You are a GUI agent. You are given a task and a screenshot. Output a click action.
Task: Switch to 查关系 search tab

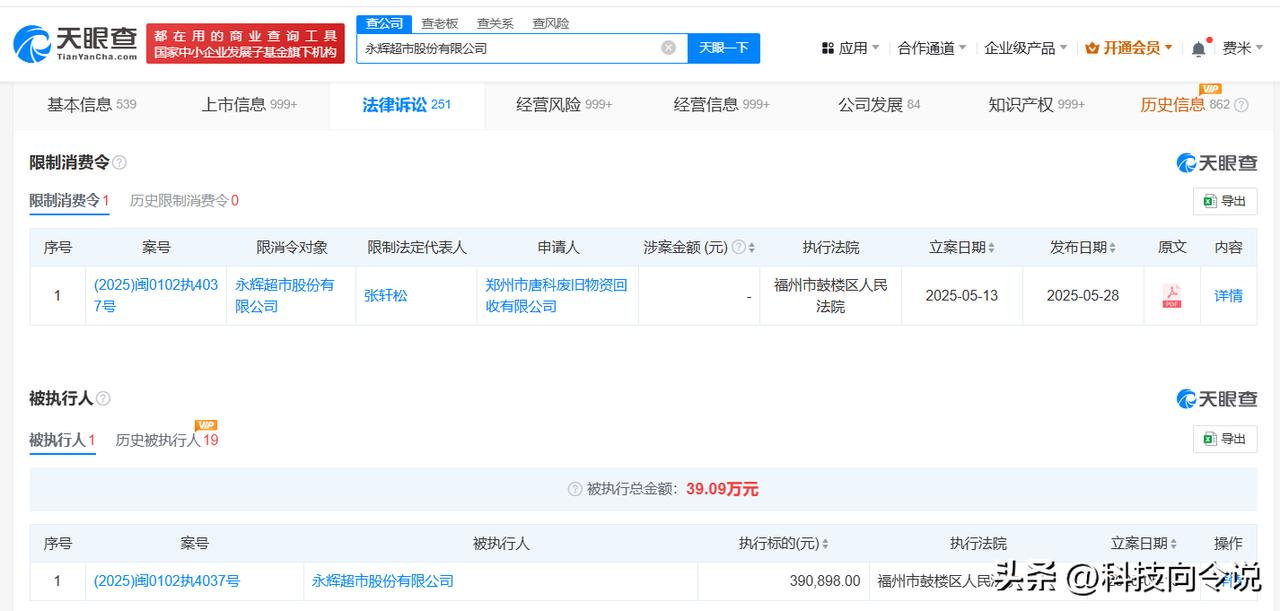point(495,23)
